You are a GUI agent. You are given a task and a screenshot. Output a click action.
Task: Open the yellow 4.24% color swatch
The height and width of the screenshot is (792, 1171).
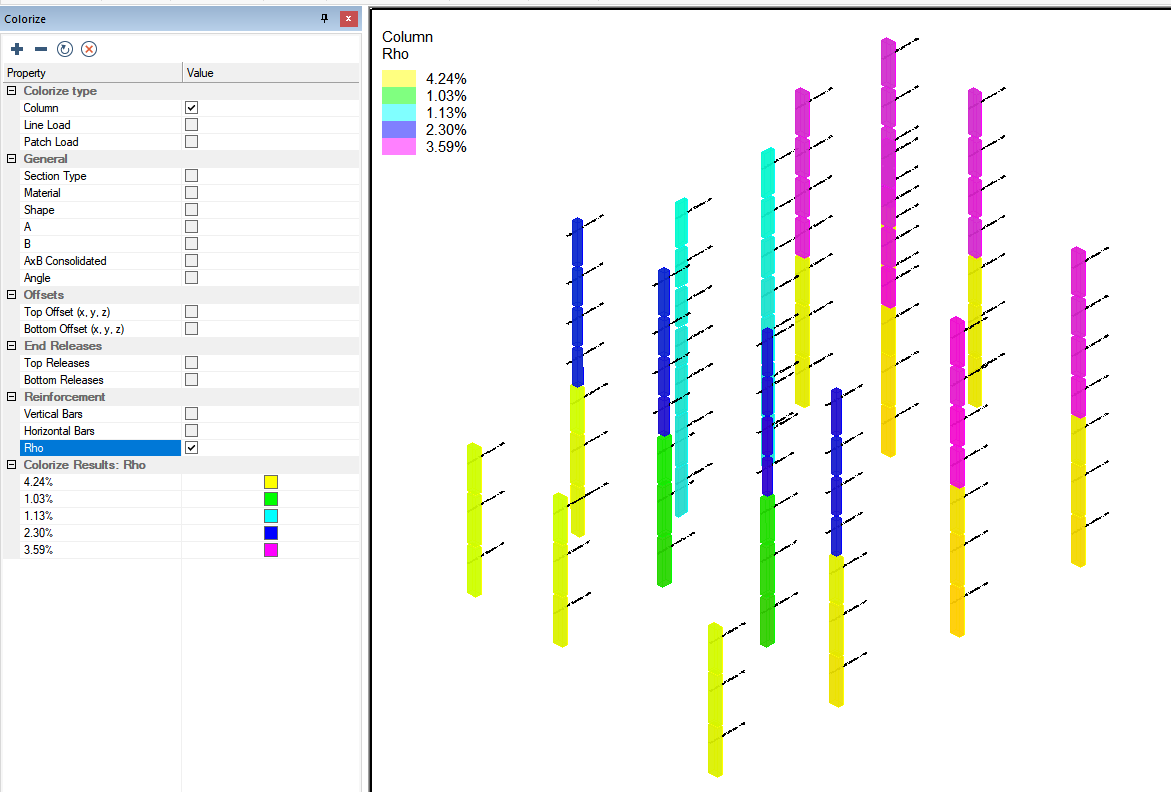tap(270, 482)
